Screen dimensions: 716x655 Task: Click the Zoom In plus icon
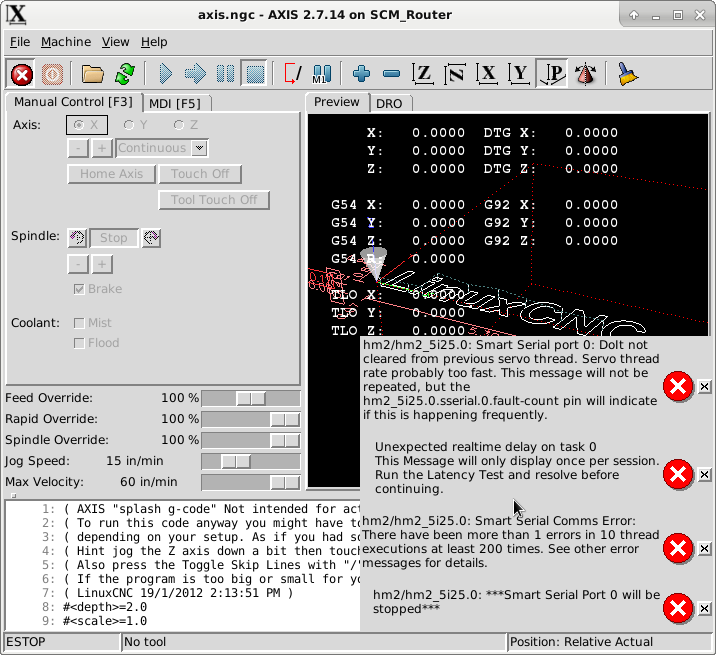point(362,74)
